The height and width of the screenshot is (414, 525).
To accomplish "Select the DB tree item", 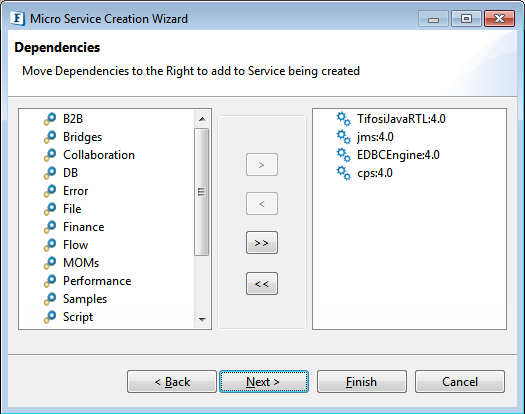I will tap(70, 173).
